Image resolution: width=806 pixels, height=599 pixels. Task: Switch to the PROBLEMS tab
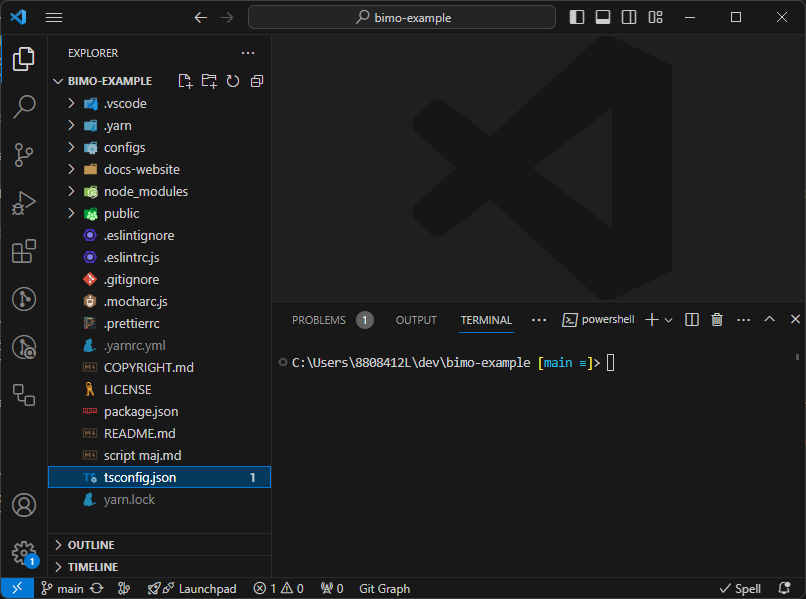tap(333, 320)
